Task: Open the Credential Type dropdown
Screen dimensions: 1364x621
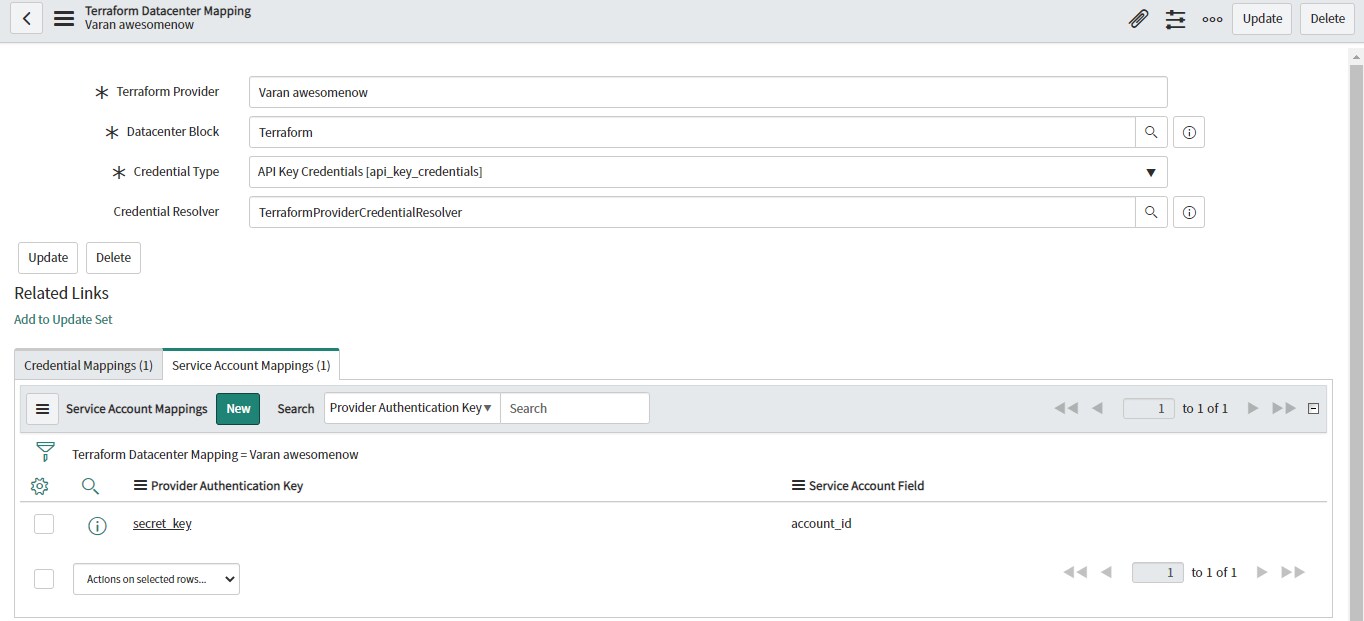Action: point(1149,171)
